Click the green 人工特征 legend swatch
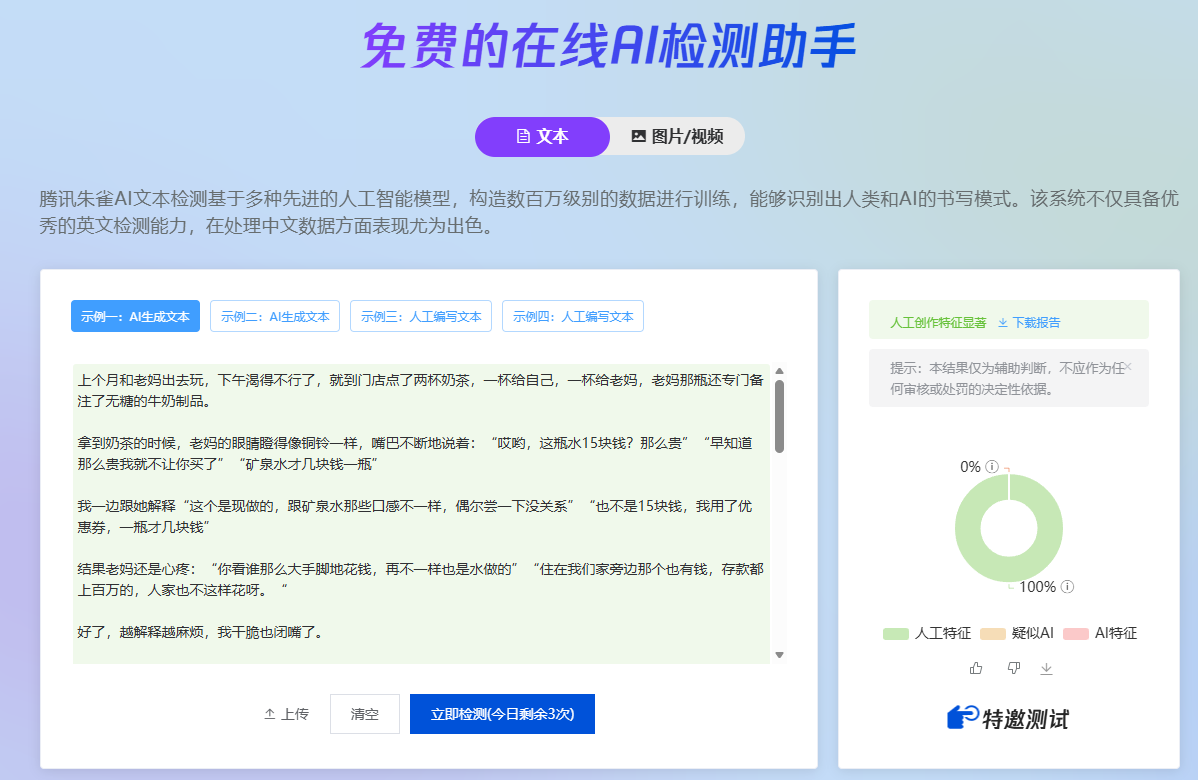 (895, 632)
